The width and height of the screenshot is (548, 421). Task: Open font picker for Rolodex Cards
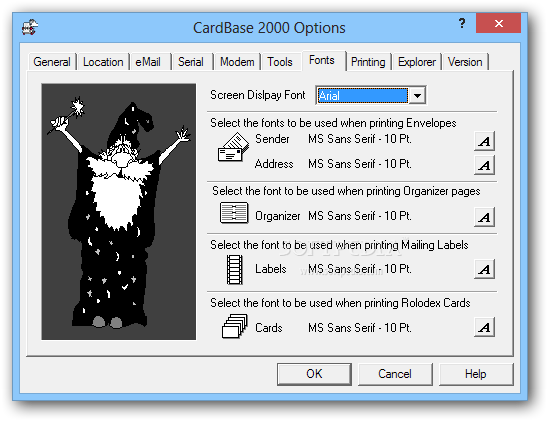(484, 327)
